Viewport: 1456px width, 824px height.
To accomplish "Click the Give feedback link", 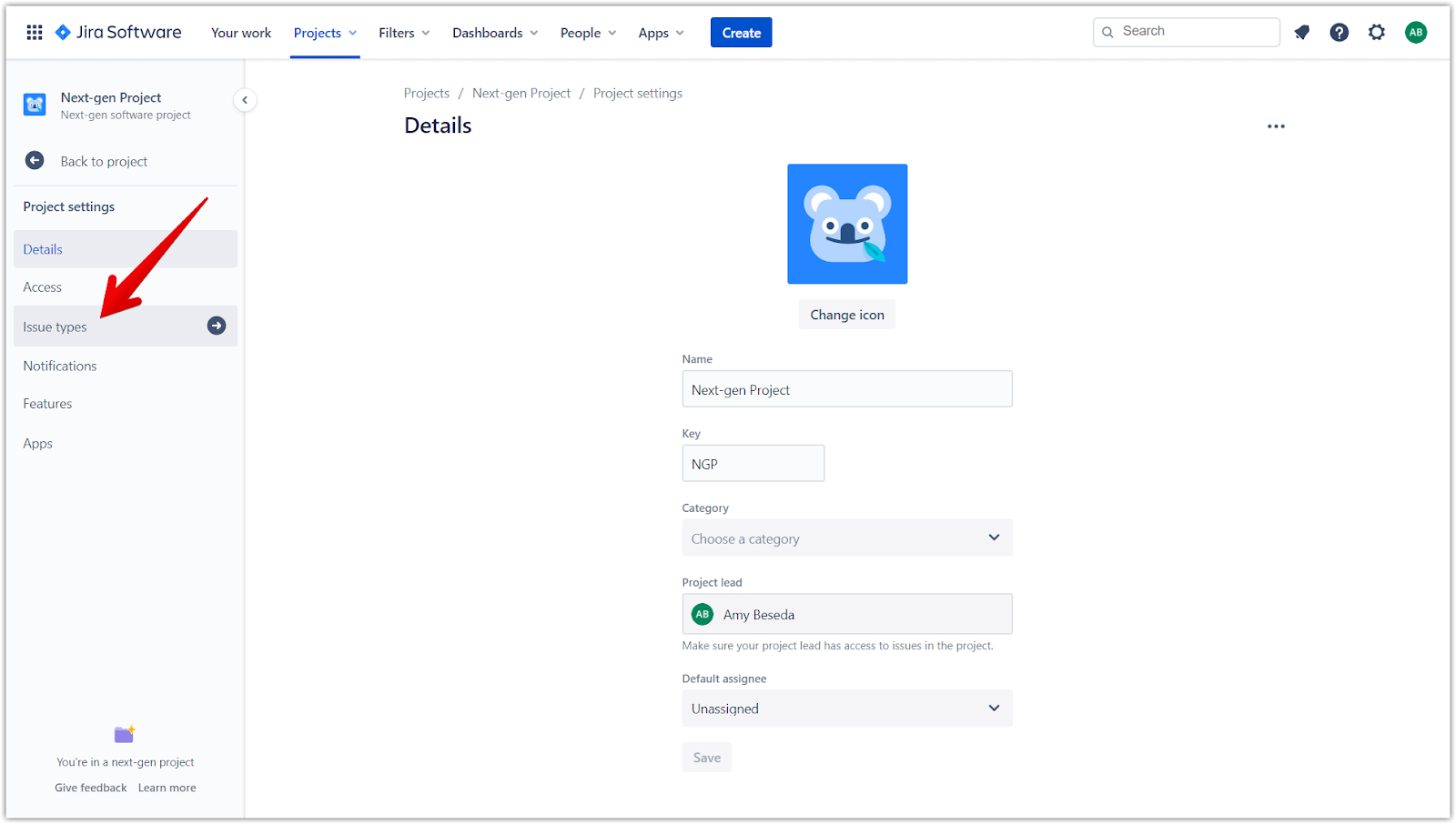I will tap(91, 788).
